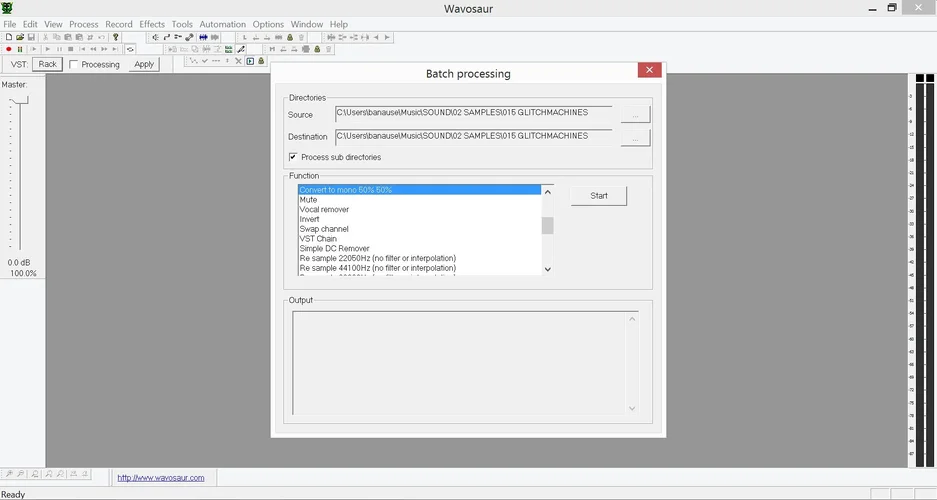Open the View menu
This screenshot has width=937, height=500.
[53, 24]
